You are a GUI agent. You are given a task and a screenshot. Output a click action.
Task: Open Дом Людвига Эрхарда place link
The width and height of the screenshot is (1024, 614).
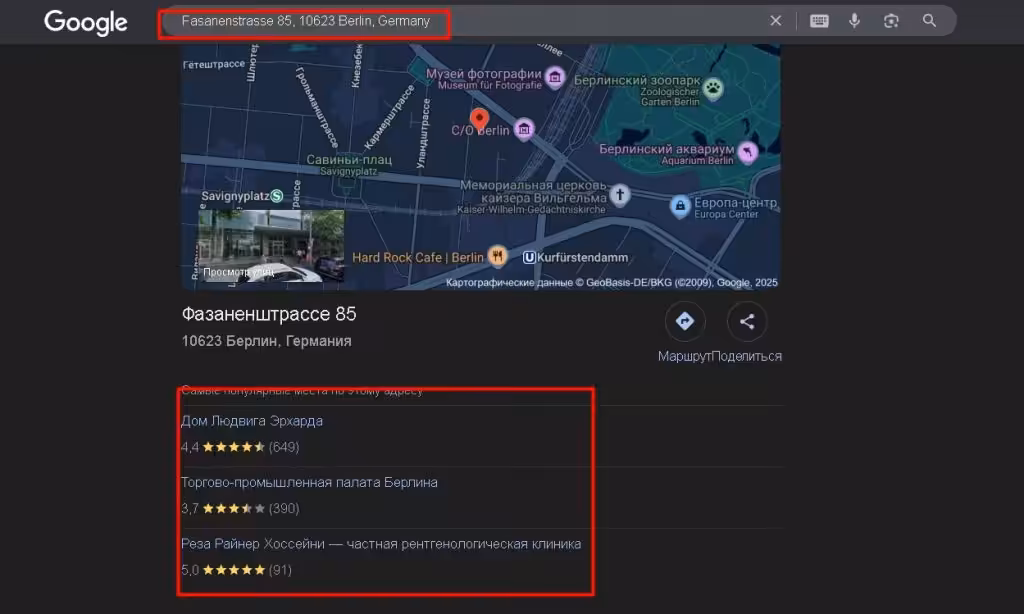tap(251, 421)
